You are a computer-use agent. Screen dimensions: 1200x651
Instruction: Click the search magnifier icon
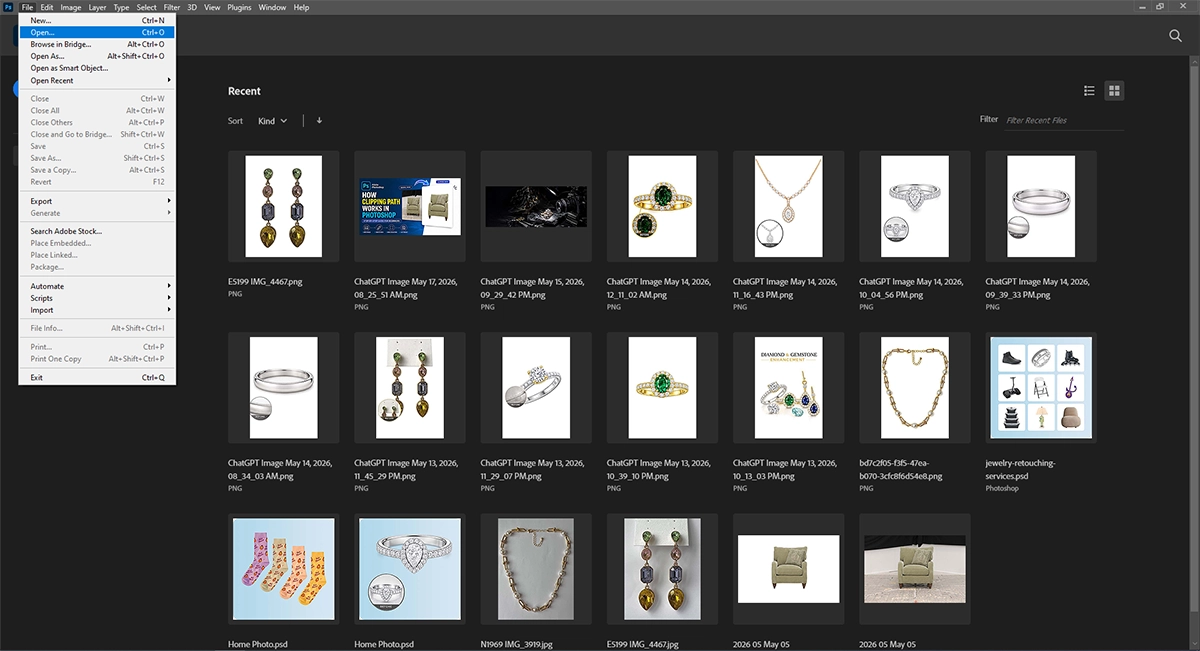tap(1176, 36)
